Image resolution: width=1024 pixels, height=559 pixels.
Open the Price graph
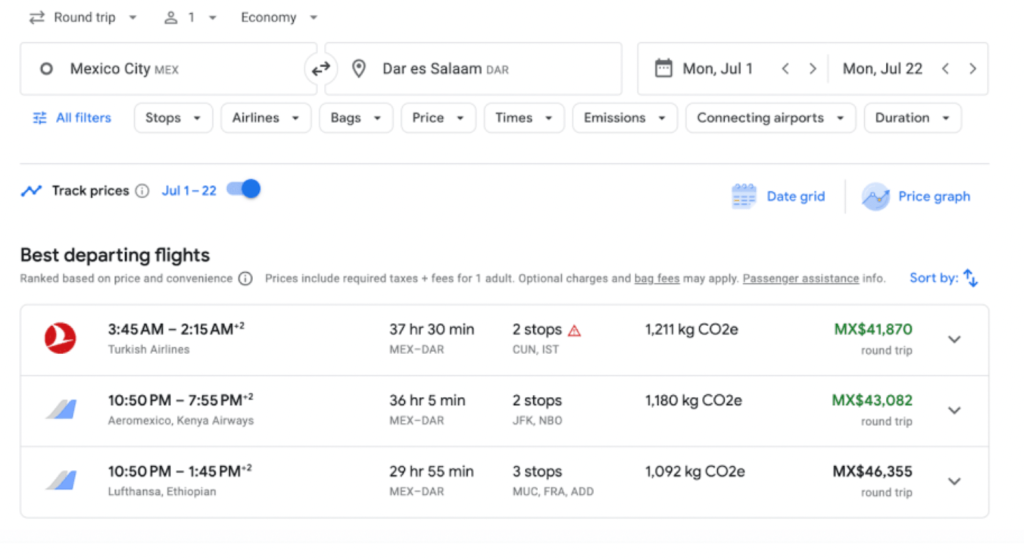(x=916, y=196)
